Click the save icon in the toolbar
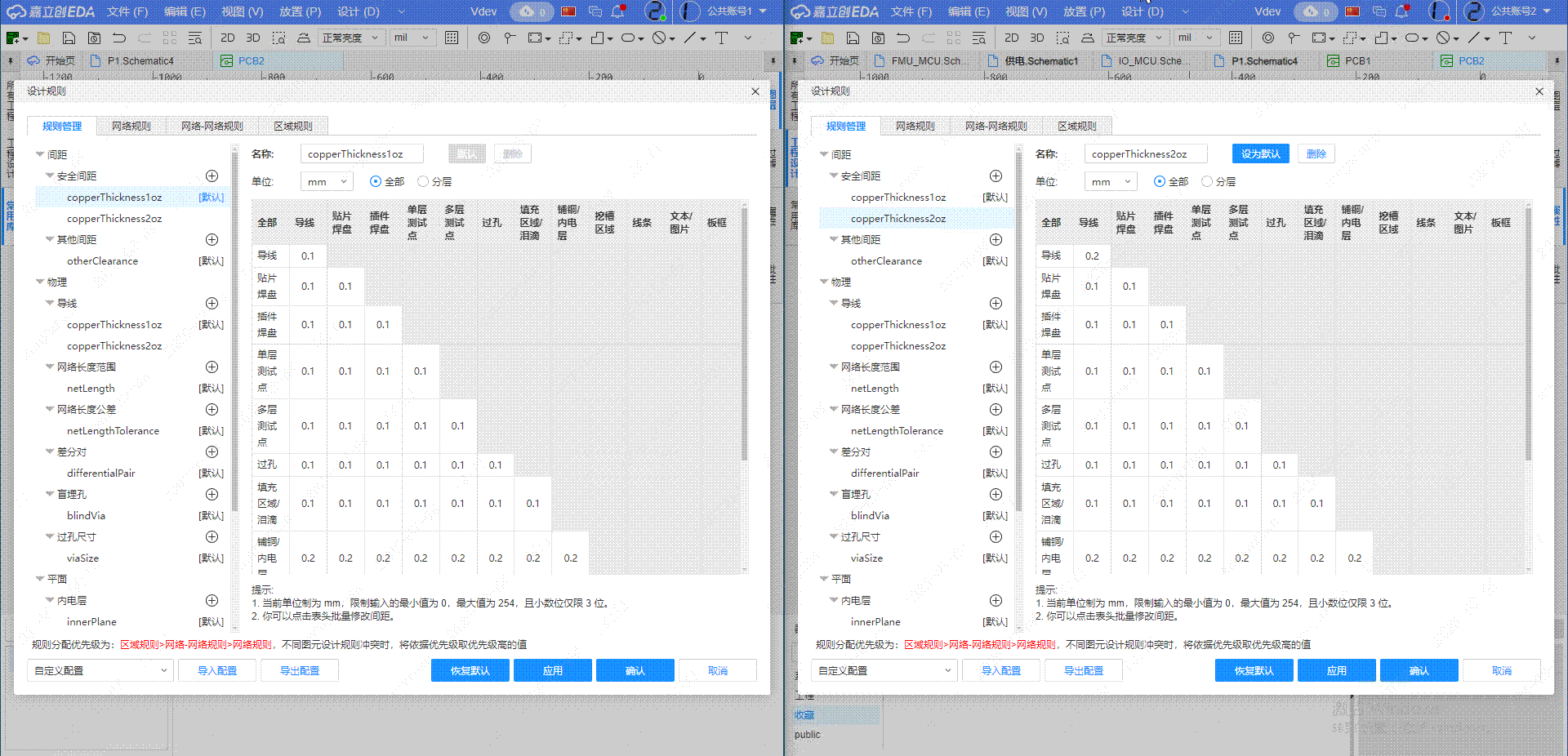The width and height of the screenshot is (1568, 756). 69,38
